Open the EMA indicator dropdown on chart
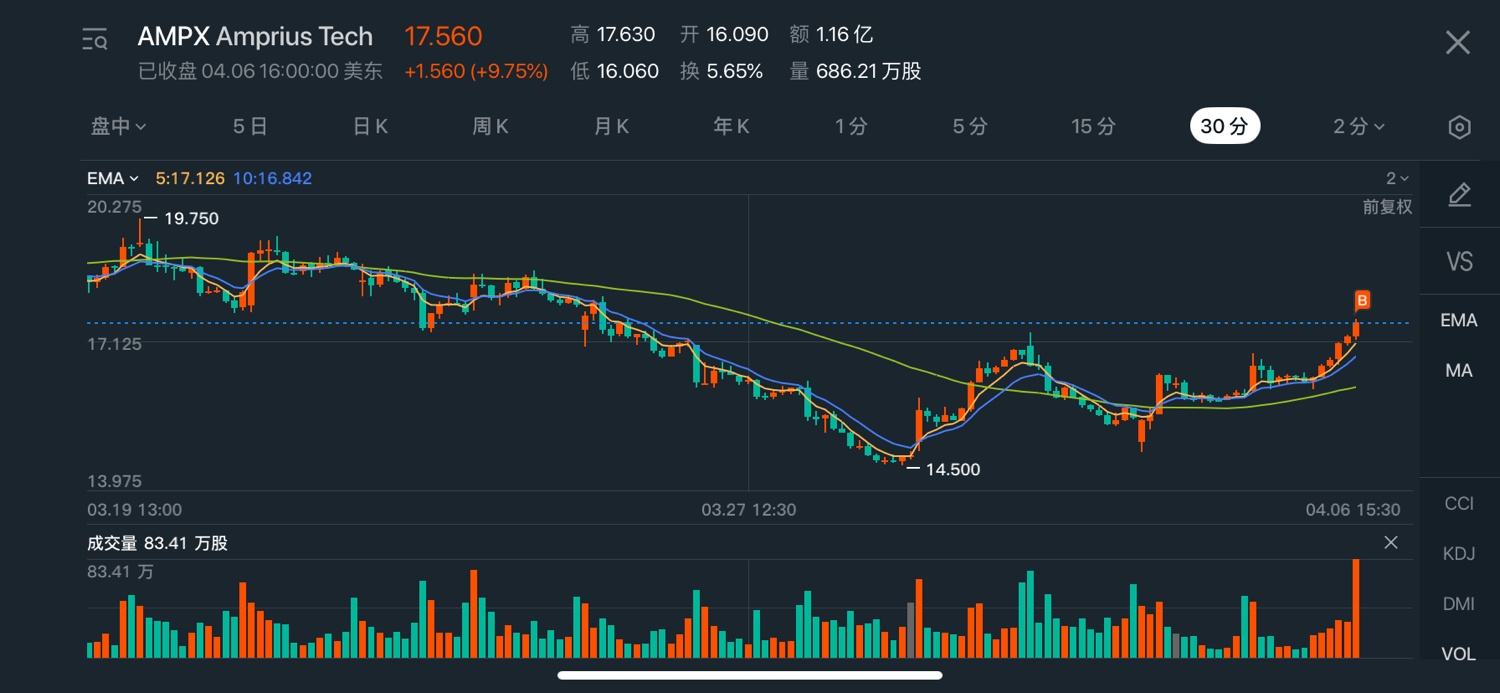The image size is (1500, 693). point(112,179)
